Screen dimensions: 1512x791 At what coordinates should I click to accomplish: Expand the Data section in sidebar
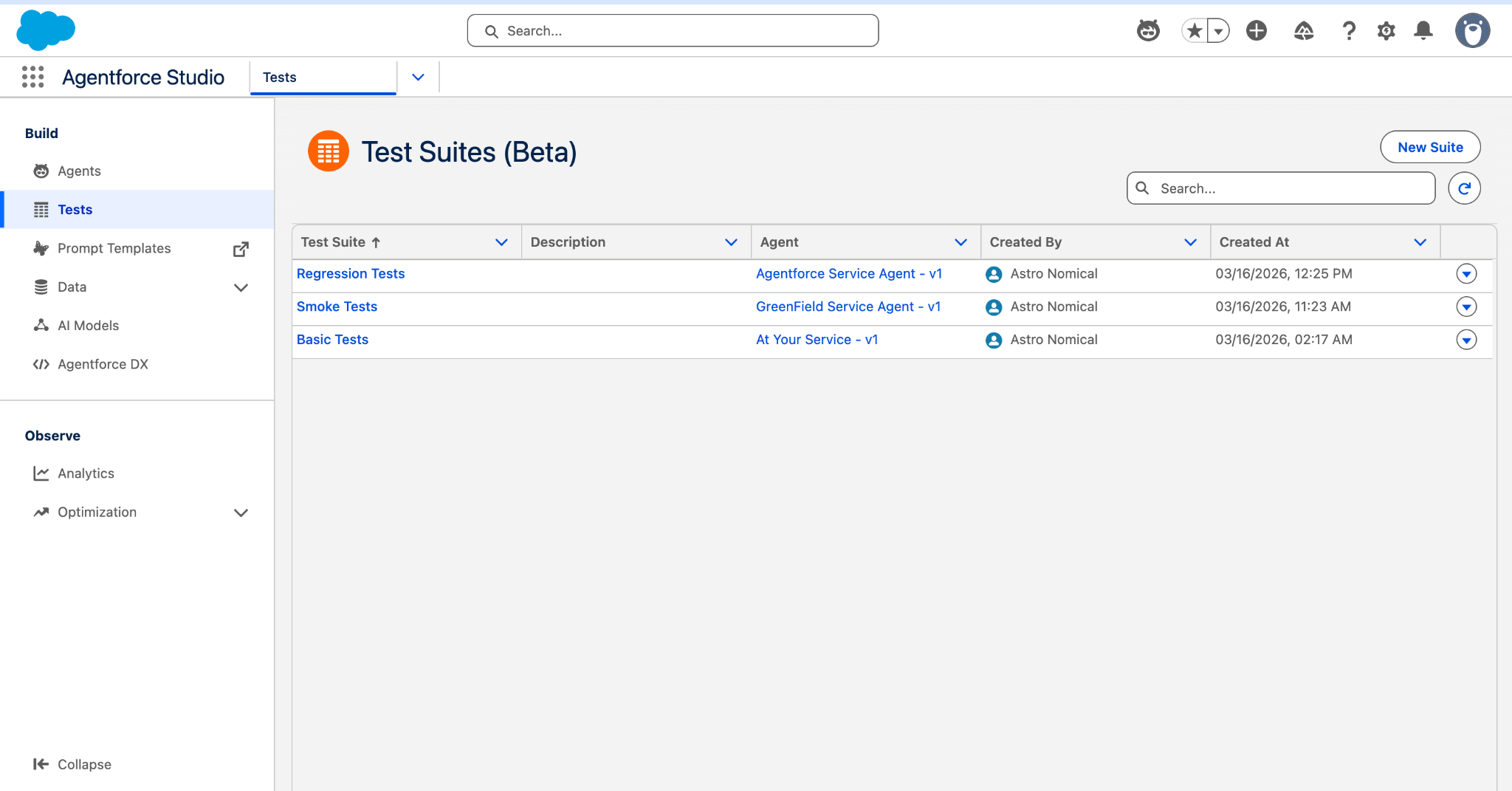pos(241,287)
